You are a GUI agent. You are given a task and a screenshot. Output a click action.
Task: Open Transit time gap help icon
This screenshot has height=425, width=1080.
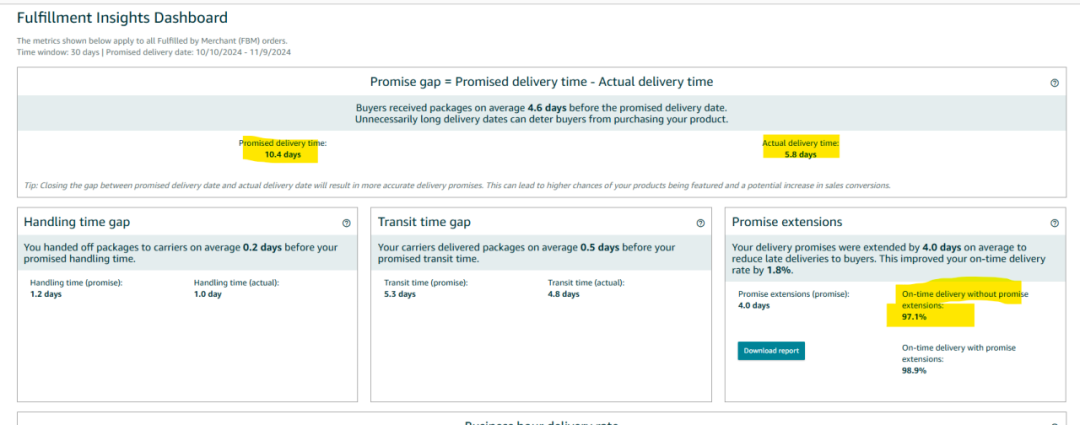[x=700, y=223]
